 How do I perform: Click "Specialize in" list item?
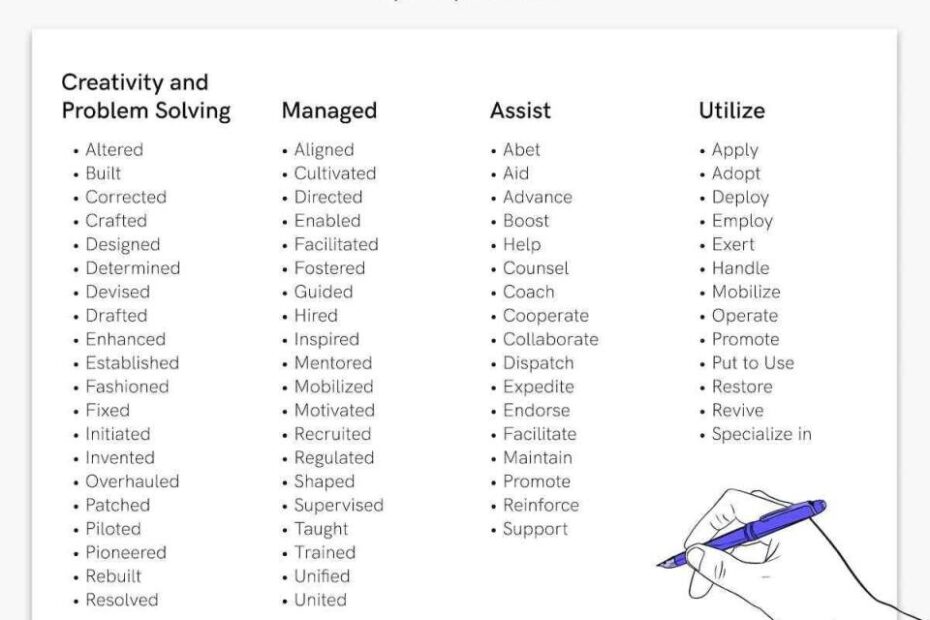(762, 434)
